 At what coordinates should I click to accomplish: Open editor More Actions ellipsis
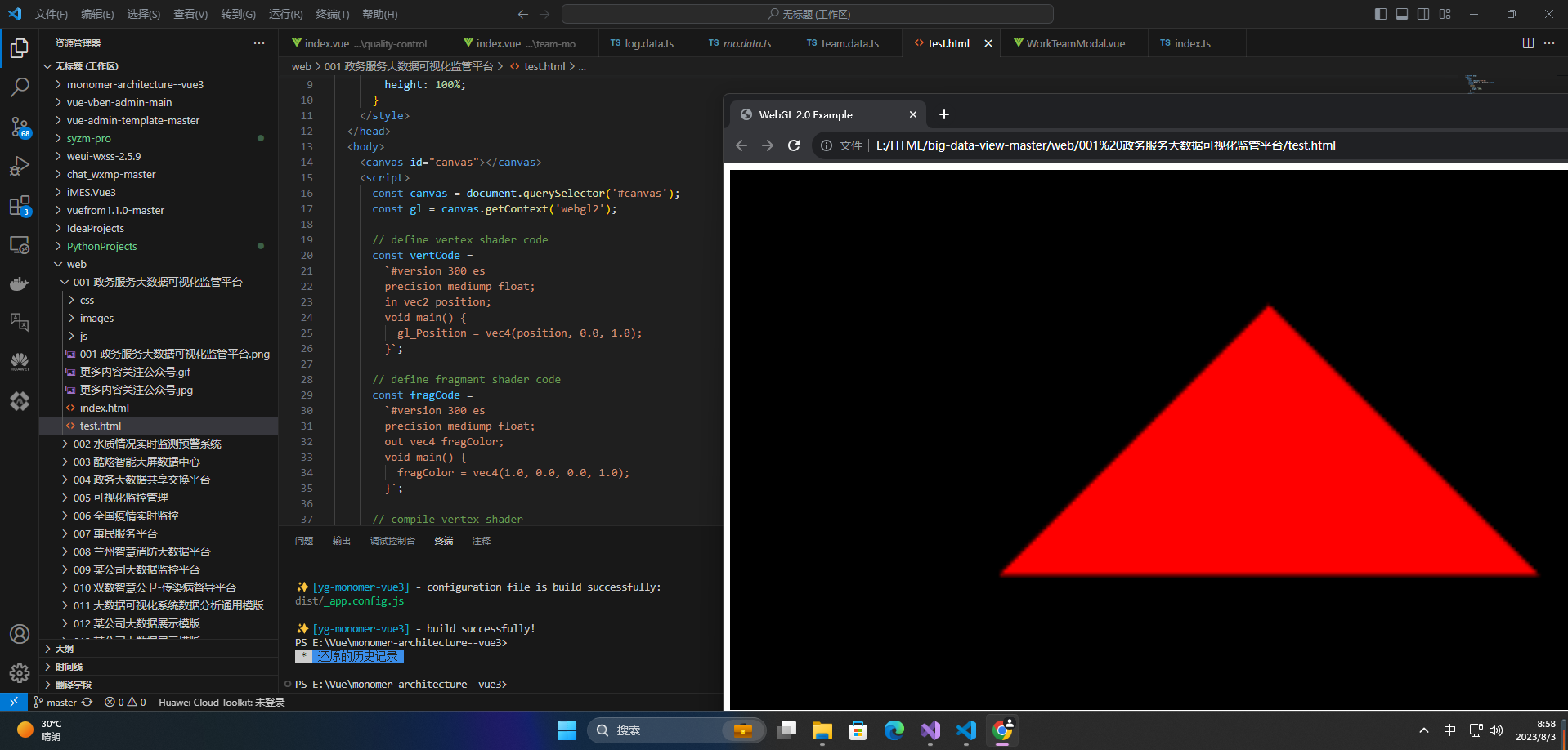point(1549,43)
